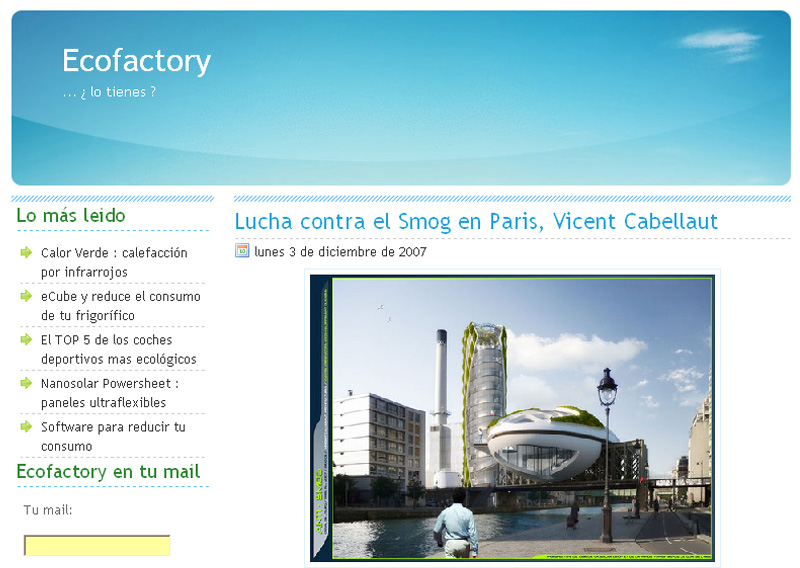Image resolution: width=800 pixels, height=568 pixels.
Task: Open 'Software para reducir tu consumo' link
Action: pyautogui.click(x=113, y=436)
